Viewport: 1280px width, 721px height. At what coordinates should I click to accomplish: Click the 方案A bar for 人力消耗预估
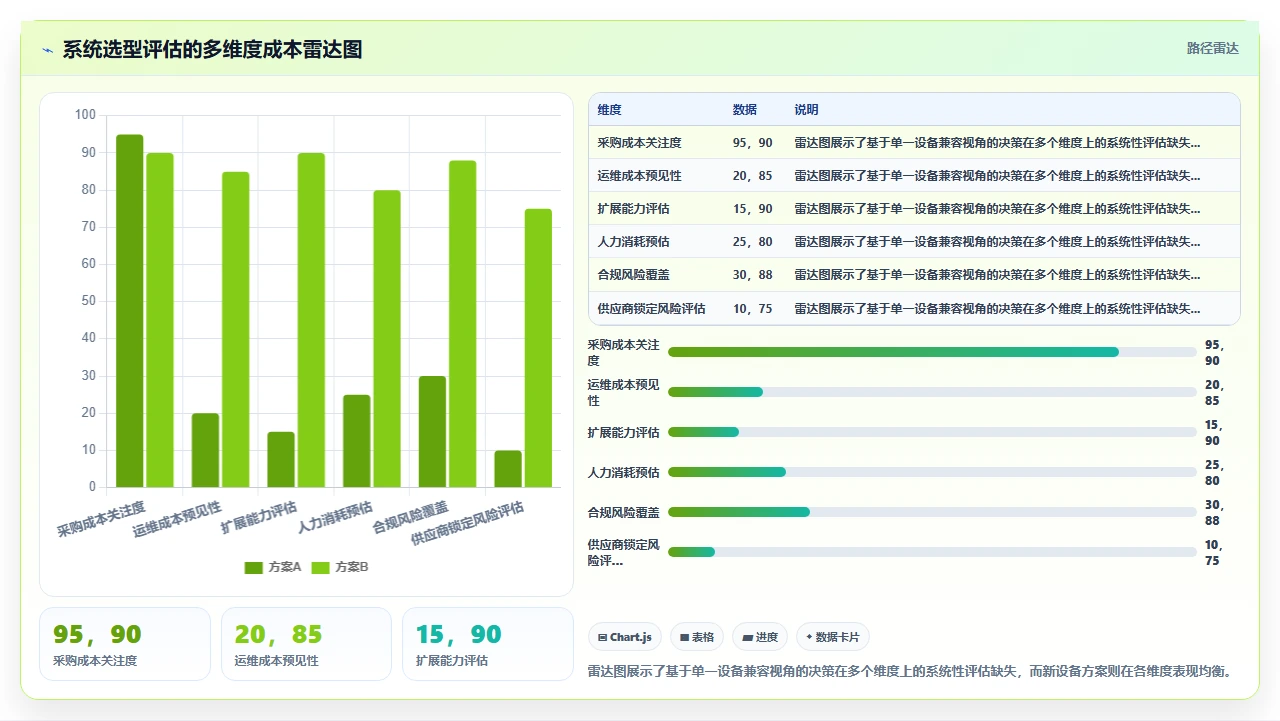click(x=357, y=441)
